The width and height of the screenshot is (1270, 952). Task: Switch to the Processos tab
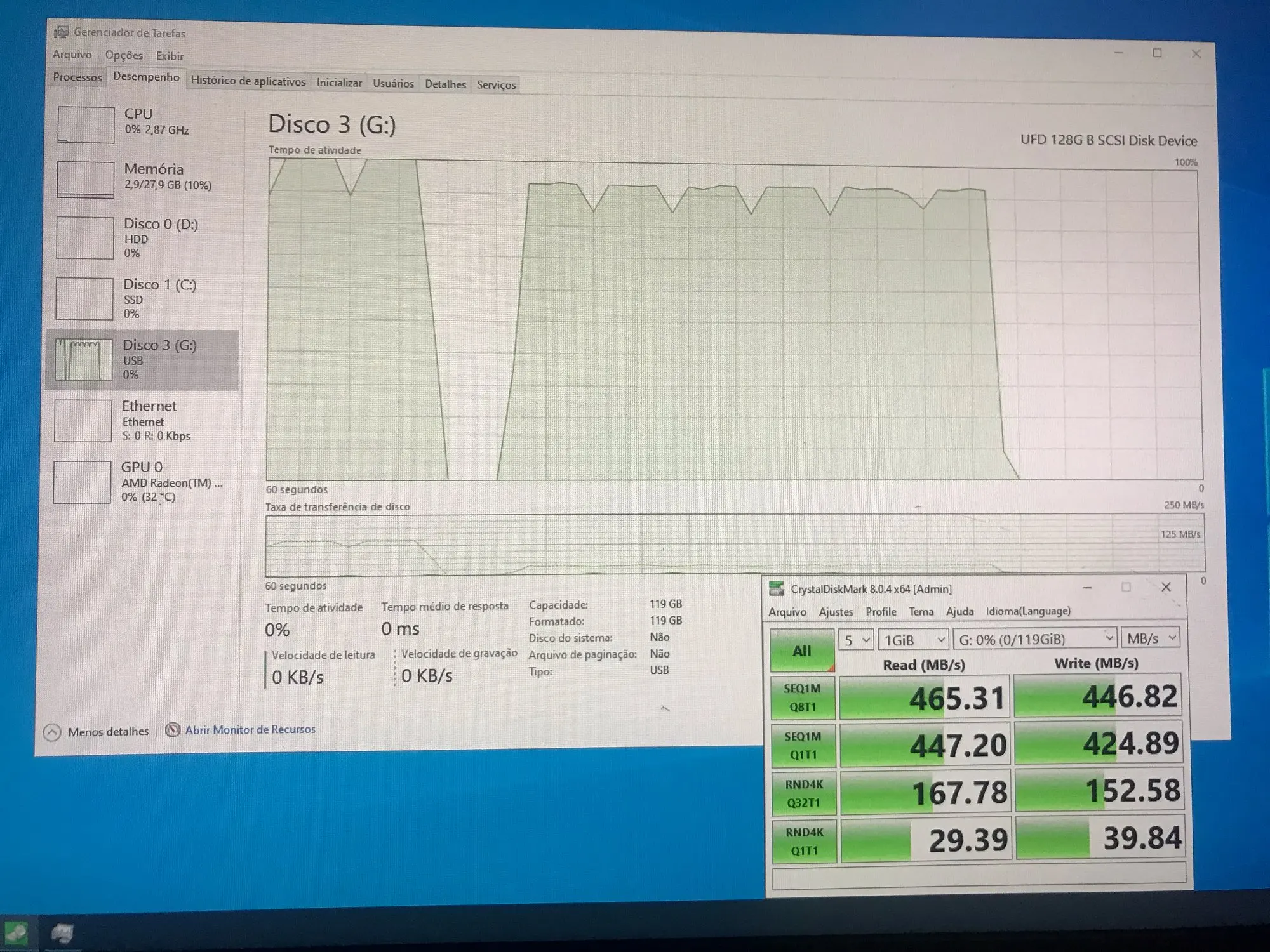[x=77, y=77]
